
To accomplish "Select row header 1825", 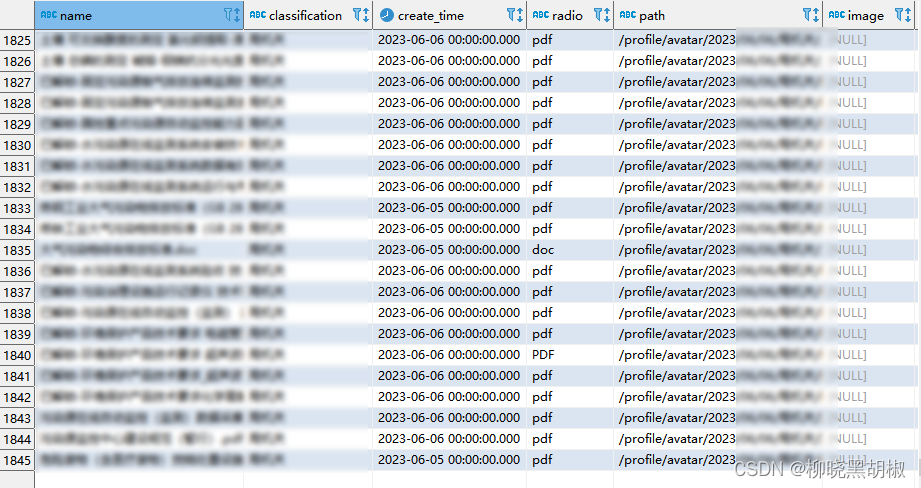I will [17, 40].
